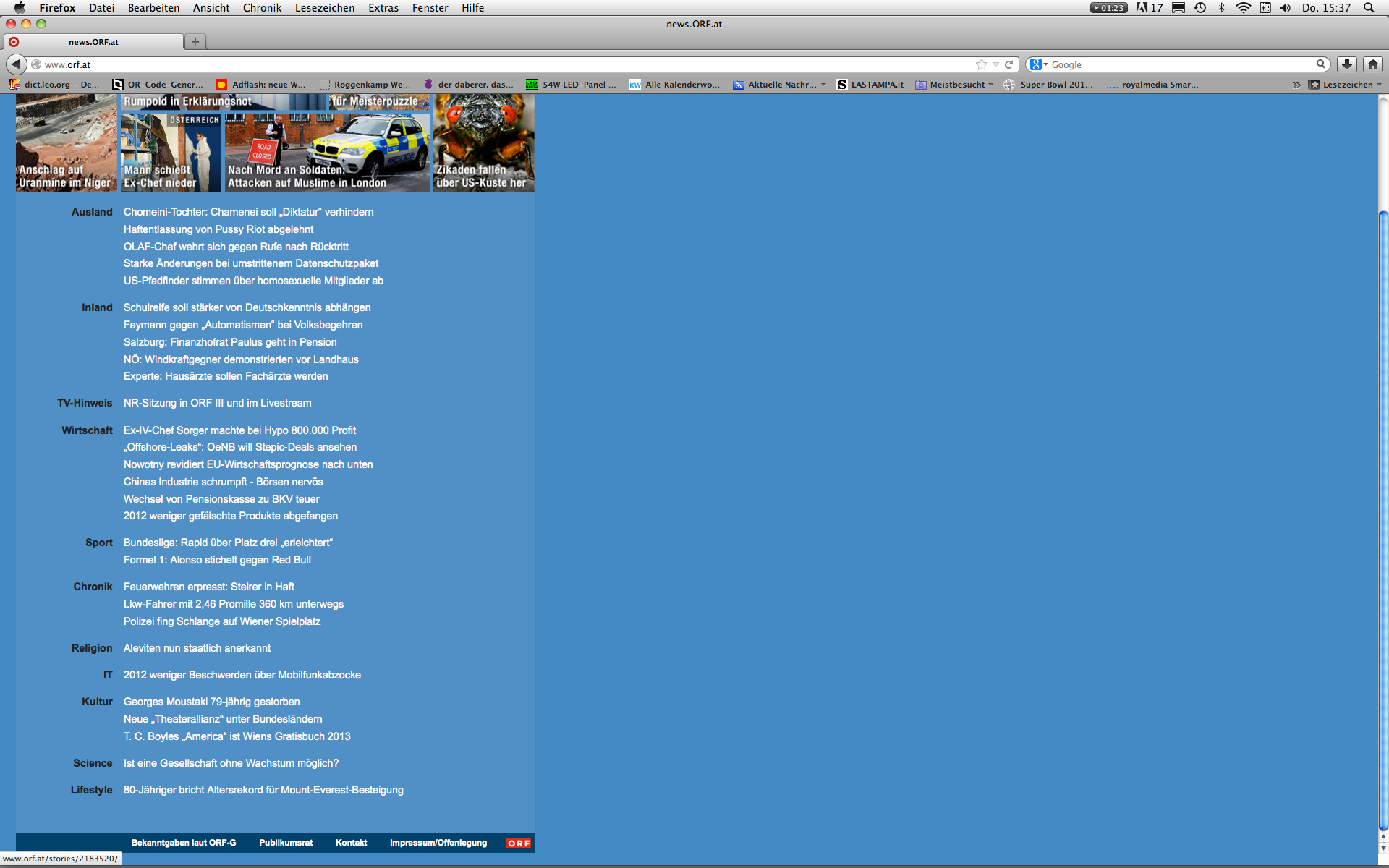This screenshot has height=868, width=1389.
Task: Click the Bluetooth menu bar icon
Action: coord(1222,7)
